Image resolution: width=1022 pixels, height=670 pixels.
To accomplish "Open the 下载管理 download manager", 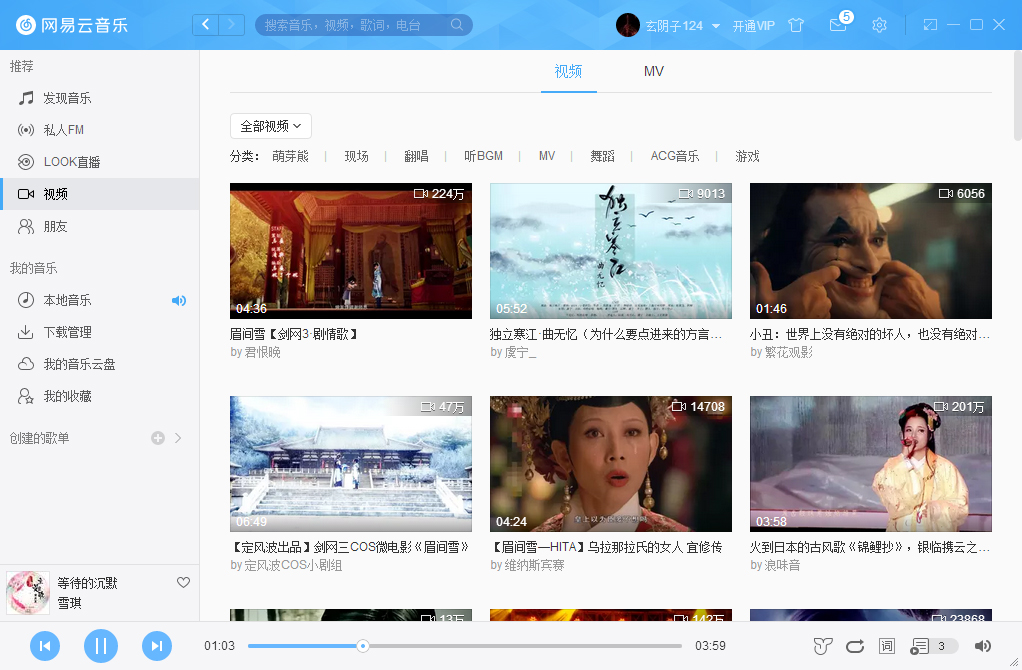I will [70, 331].
